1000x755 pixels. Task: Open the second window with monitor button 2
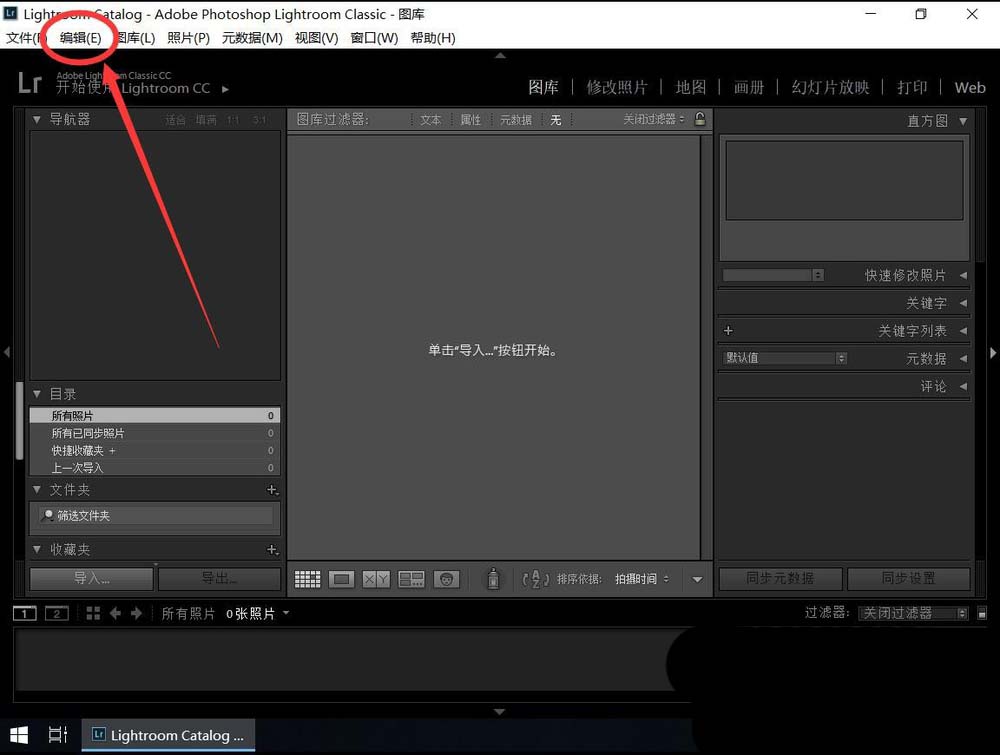click(57, 613)
